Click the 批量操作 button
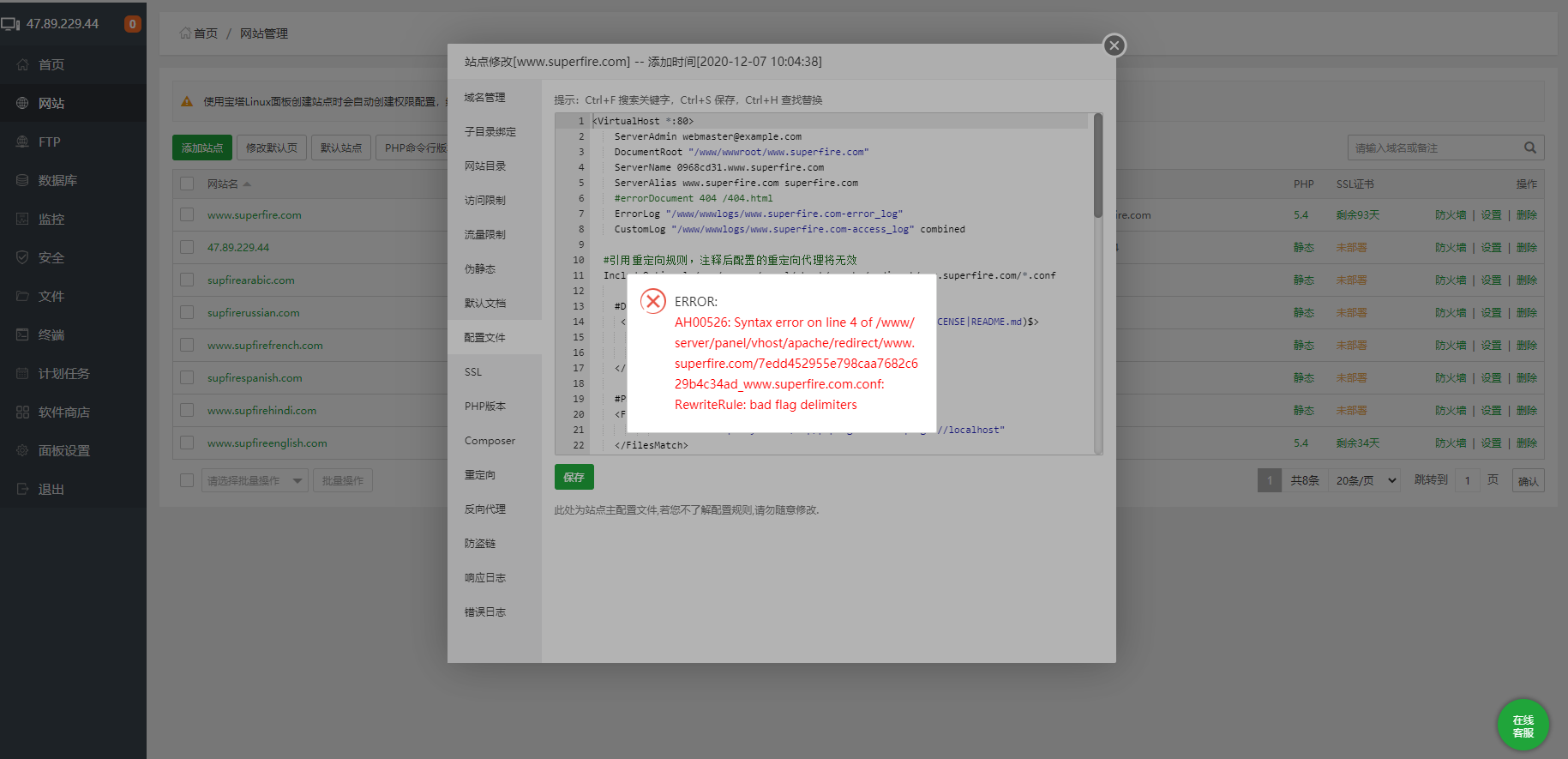Viewport: 1568px width, 759px height. click(x=343, y=480)
